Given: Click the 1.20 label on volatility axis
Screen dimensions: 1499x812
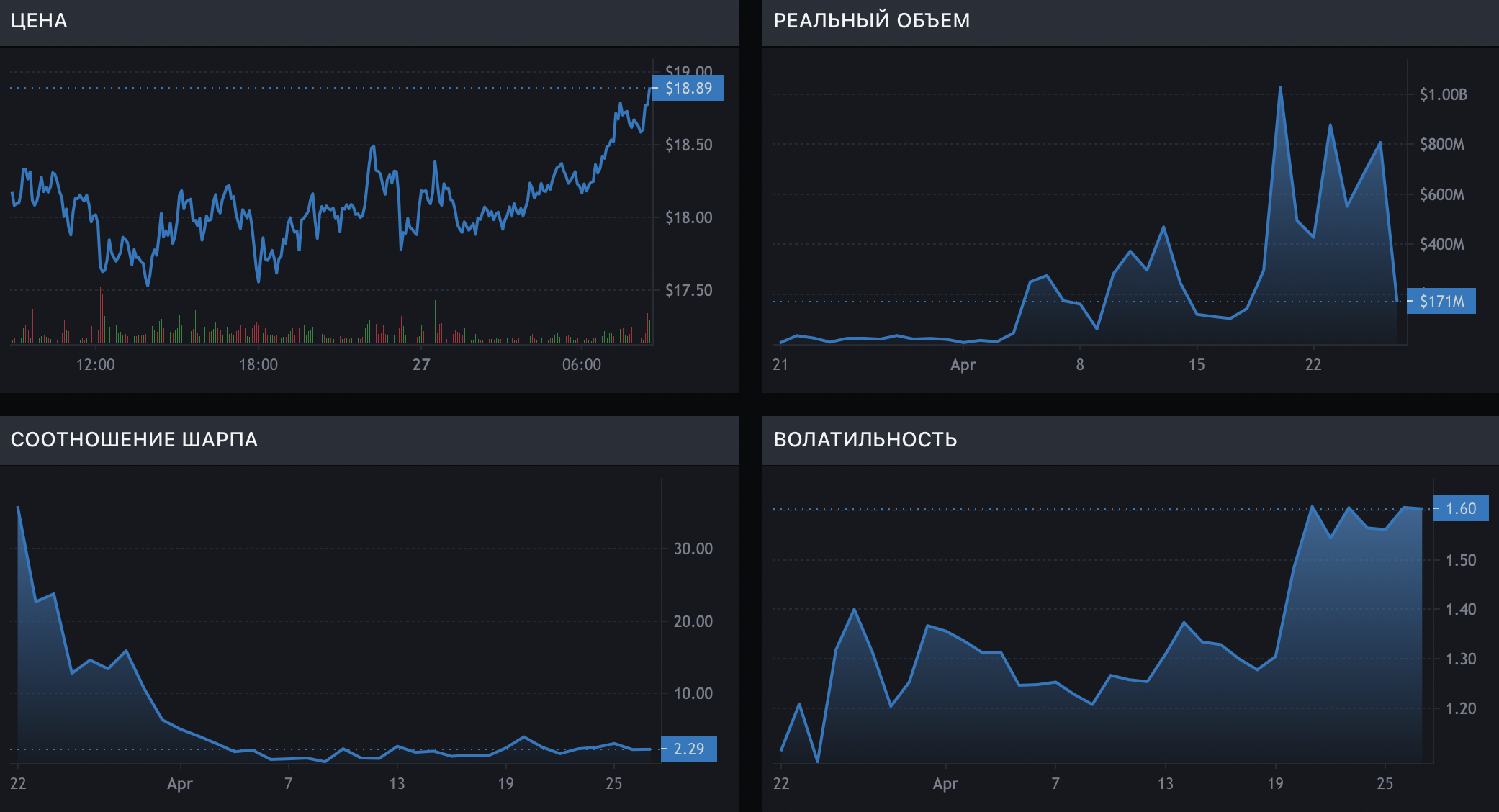Looking at the screenshot, I should coord(1461,709).
